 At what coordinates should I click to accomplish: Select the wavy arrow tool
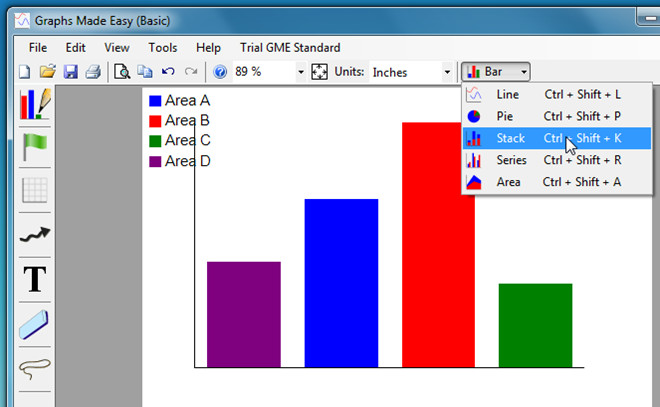pos(35,234)
